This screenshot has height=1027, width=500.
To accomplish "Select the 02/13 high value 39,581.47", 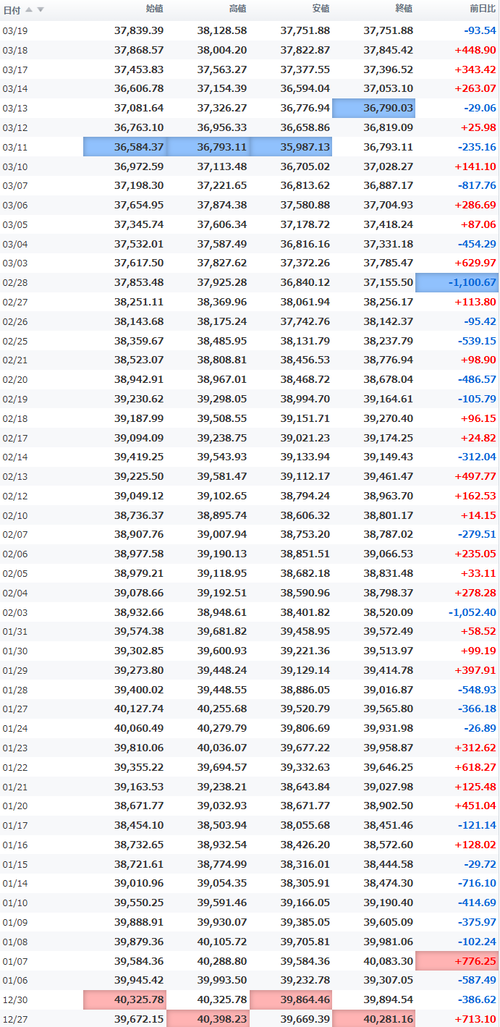I will [x=222, y=477].
